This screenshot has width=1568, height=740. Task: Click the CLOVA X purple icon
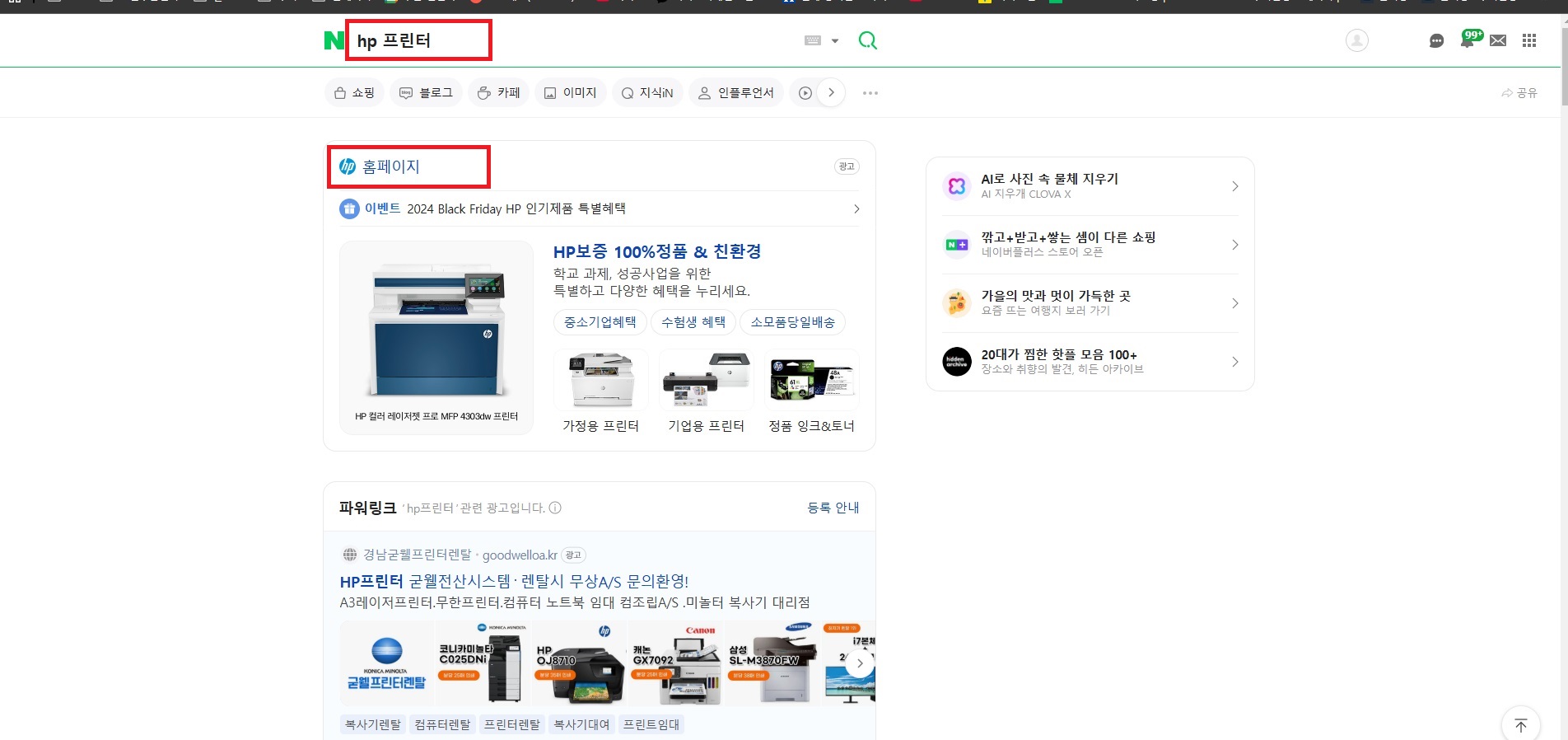(957, 186)
